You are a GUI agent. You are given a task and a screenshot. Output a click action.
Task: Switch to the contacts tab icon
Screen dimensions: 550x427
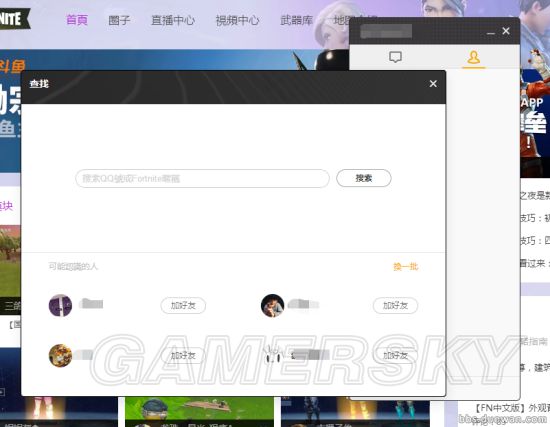[x=474, y=57]
